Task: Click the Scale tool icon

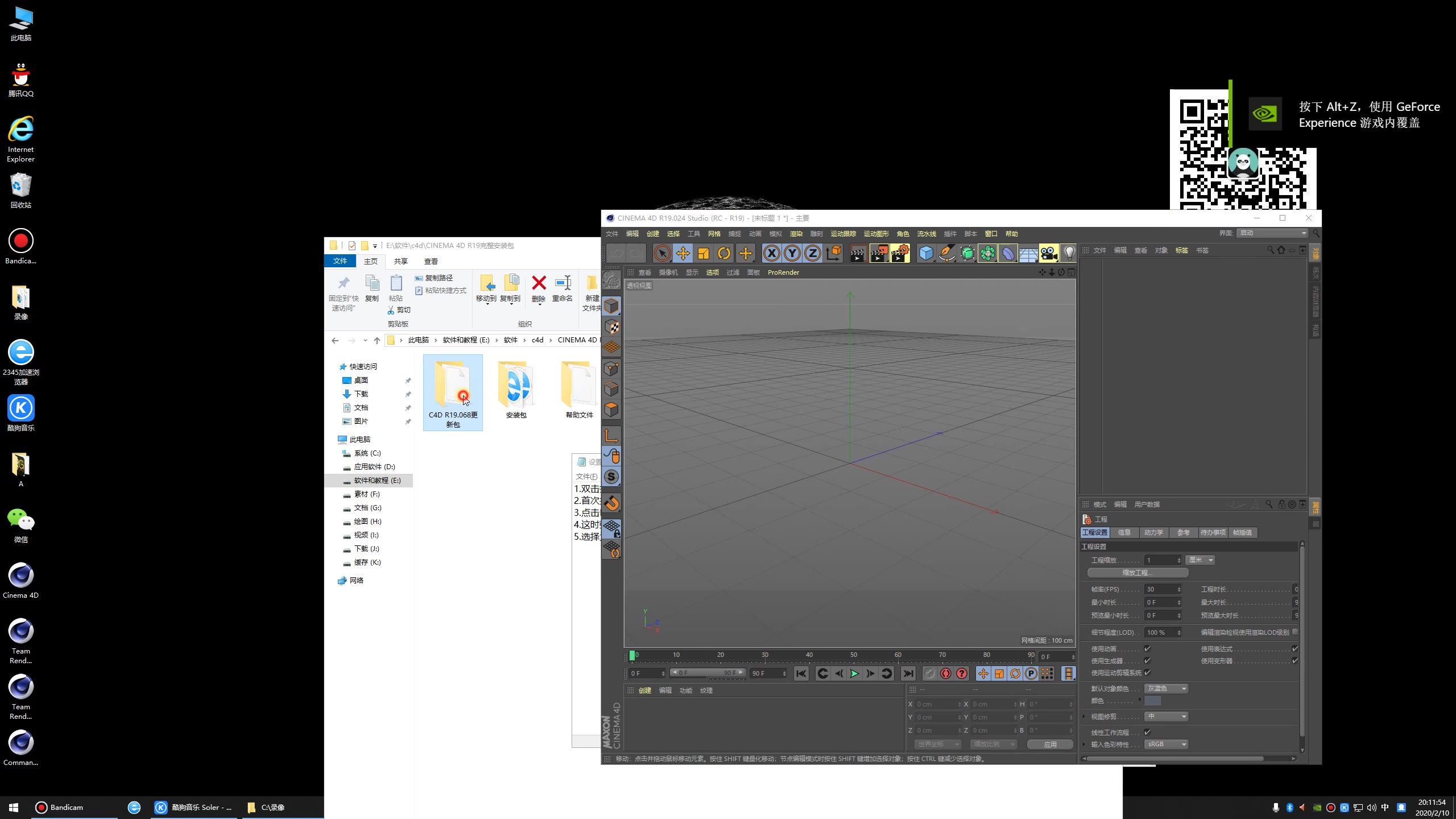Action: (x=704, y=254)
